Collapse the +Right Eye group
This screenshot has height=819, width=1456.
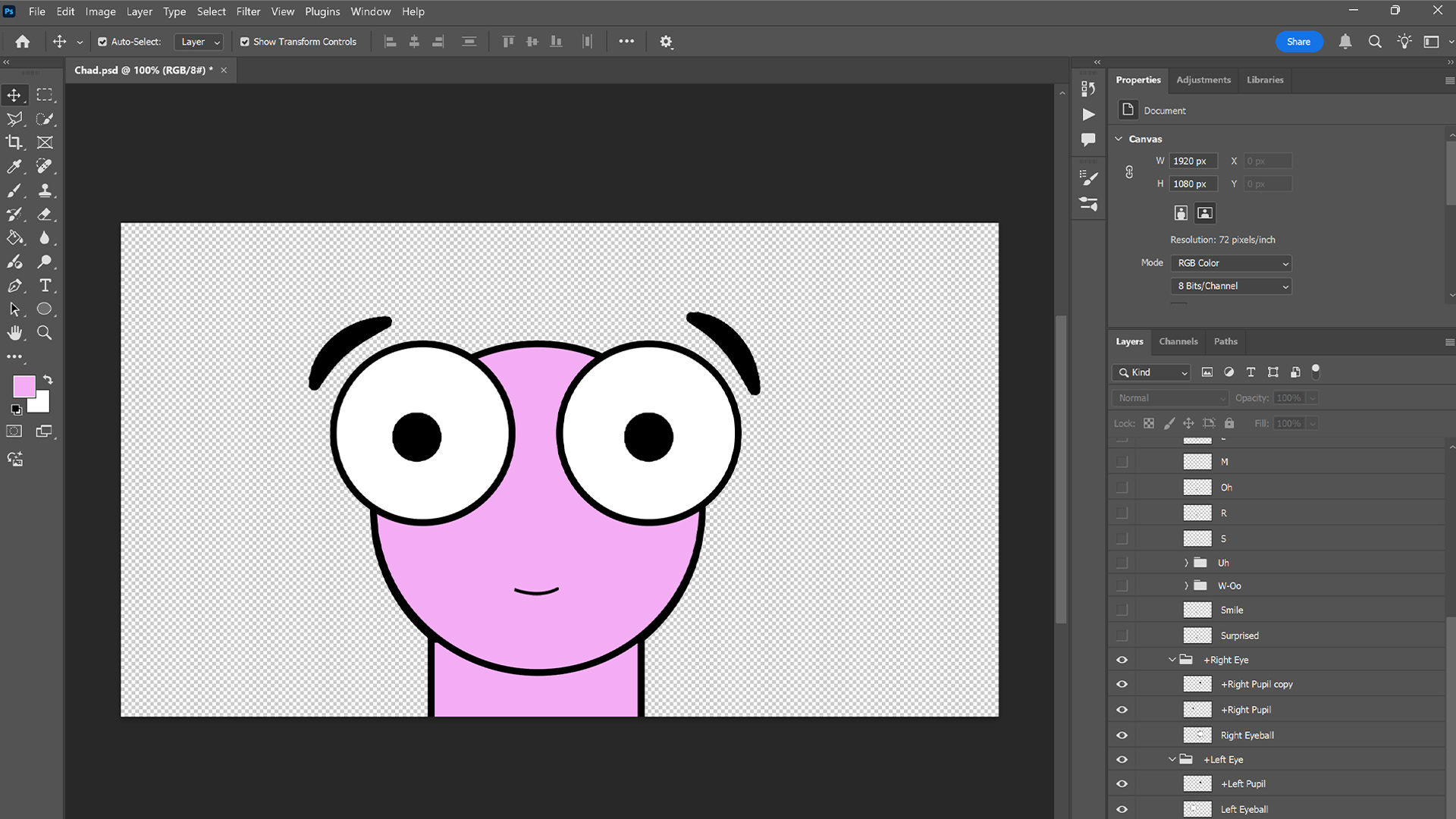[1172, 660]
